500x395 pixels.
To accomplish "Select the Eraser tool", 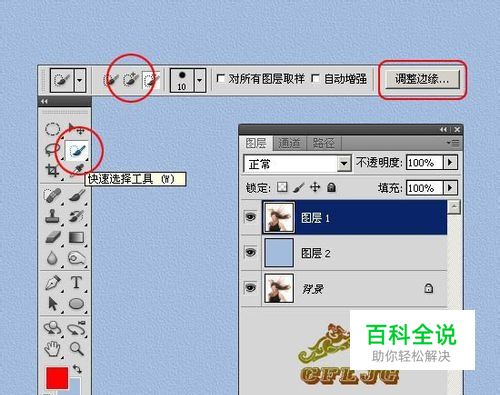I will 52,237.
